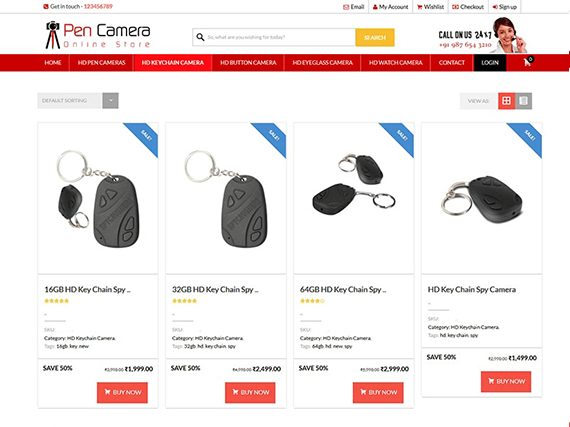Image resolution: width=570 pixels, height=427 pixels.
Task: Open the 64GB keychain camera product image
Action: (x=354, y=198)
